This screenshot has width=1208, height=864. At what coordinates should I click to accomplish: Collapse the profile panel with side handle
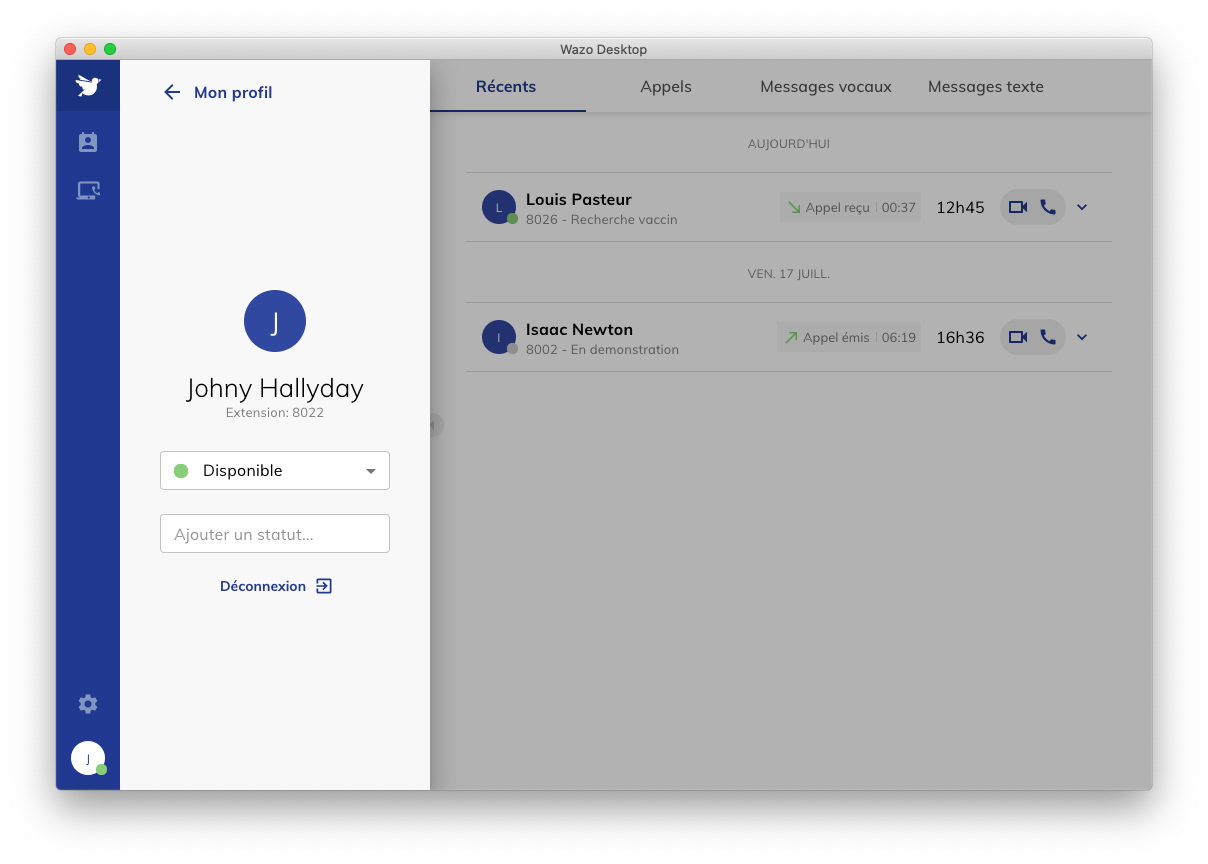[433, 425]
